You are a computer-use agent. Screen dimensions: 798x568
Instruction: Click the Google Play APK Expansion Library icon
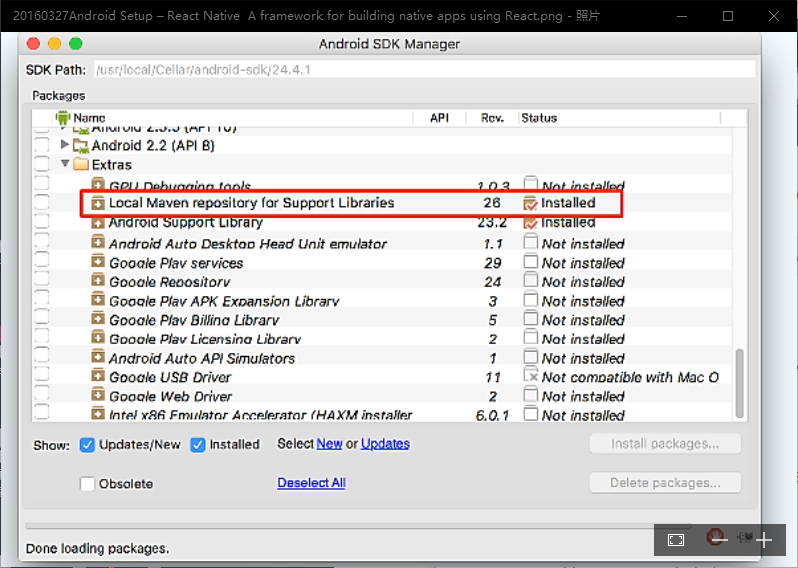[x=98, y=299]
